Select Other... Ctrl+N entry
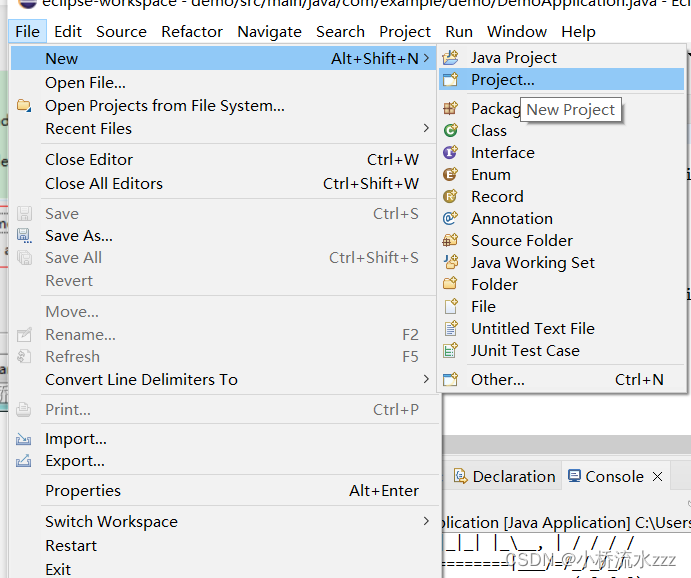The image size is (691, 578). tap(561, 379)
